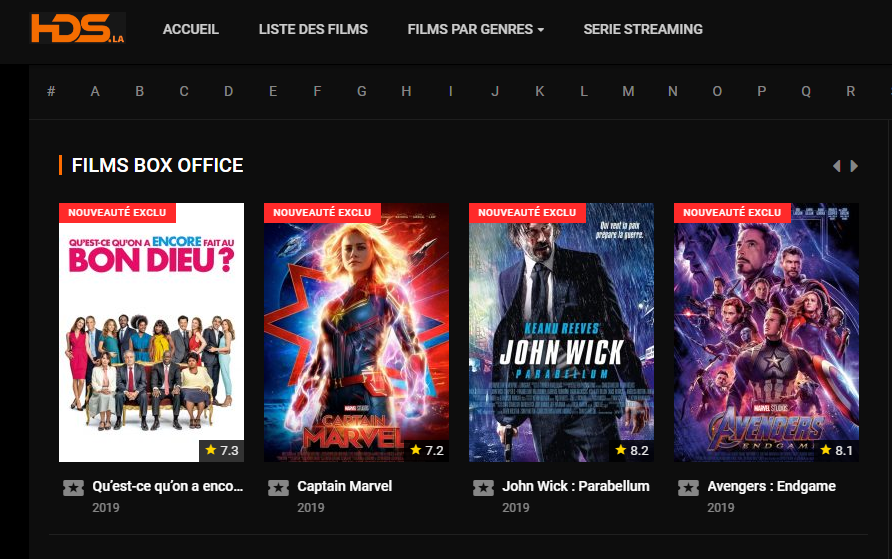This screenshot has width=892, height=559.
Task: Click 2019 under Qu'est-ce qu'on a enco...
Action: (x=106, y=508)
